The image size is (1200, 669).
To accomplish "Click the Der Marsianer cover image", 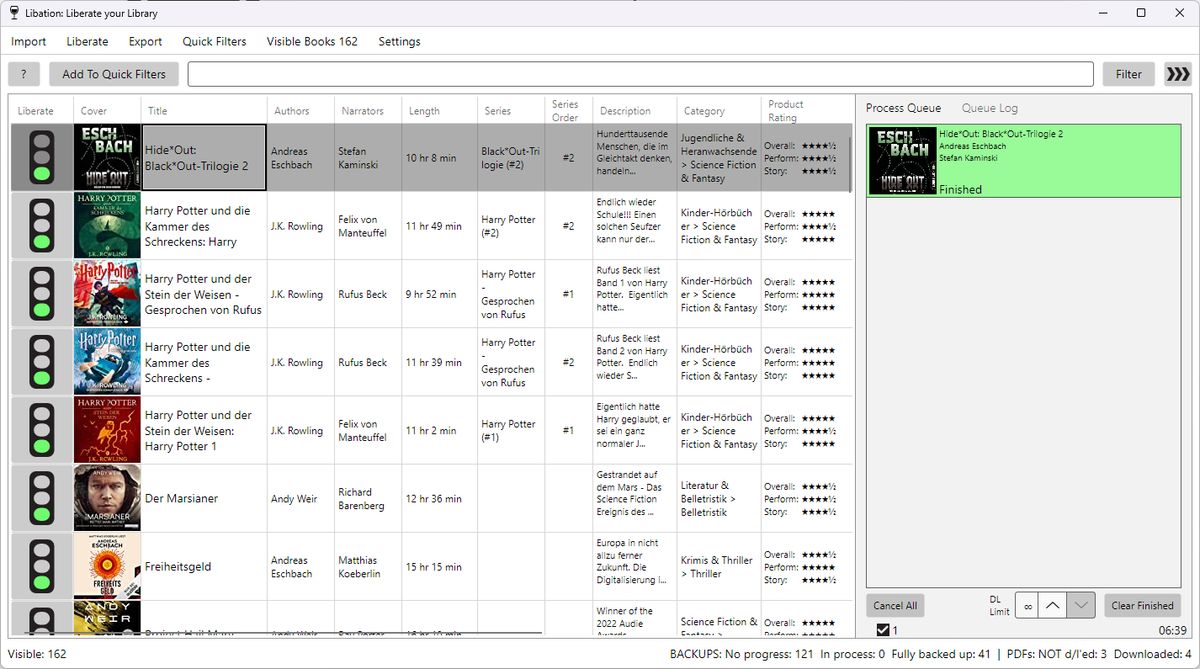I will tap(107, 498).
